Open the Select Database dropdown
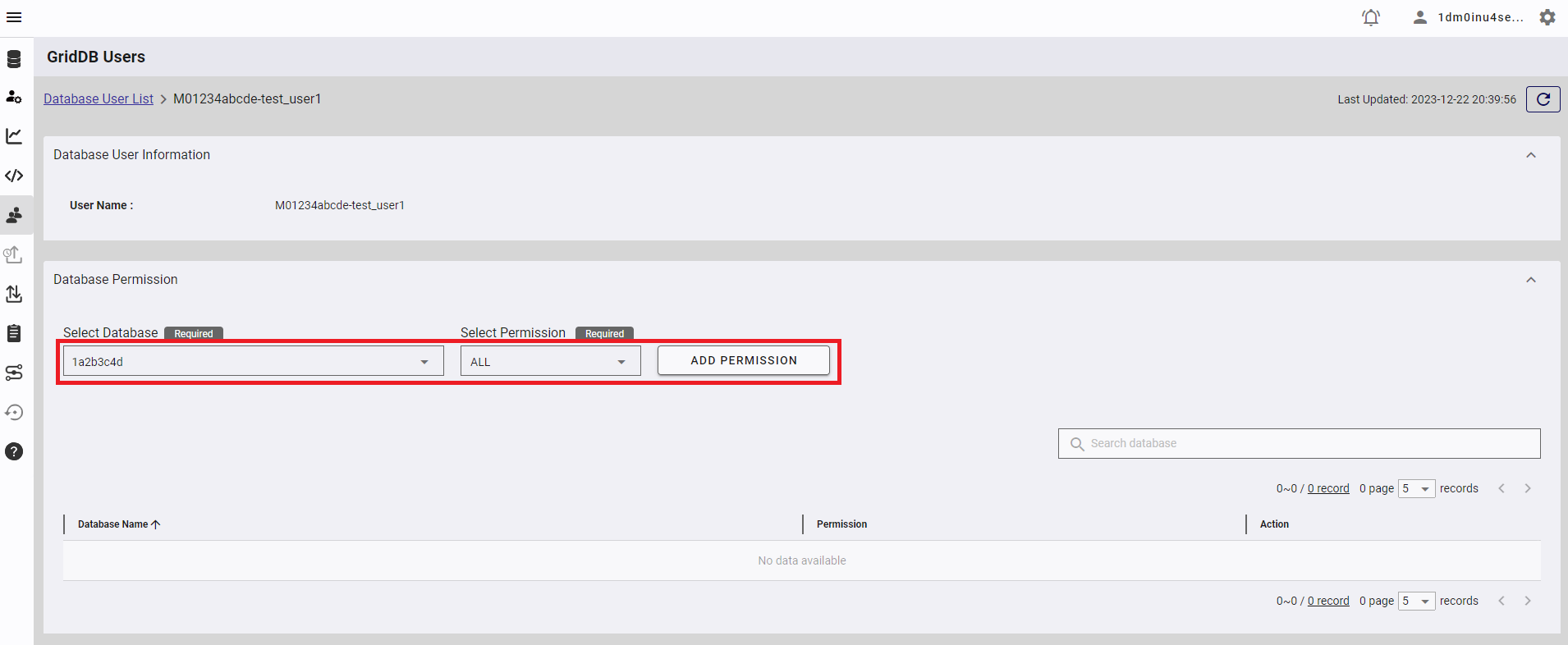This screenshot has width=1568, height=645. coord(253,361)
